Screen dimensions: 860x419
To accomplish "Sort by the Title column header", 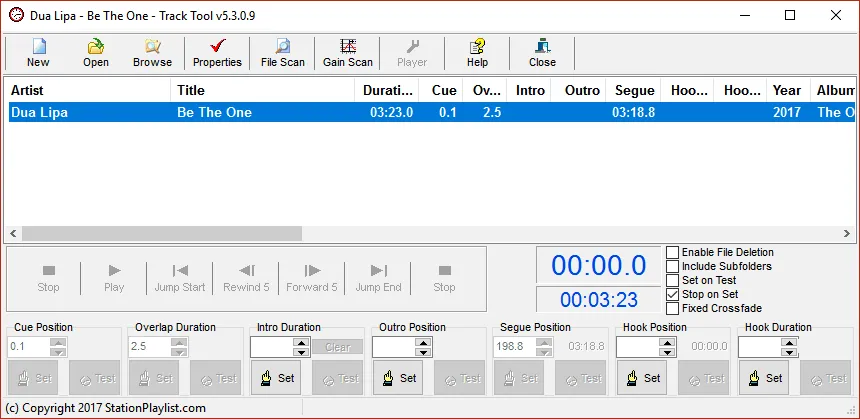I will point(263,90).
